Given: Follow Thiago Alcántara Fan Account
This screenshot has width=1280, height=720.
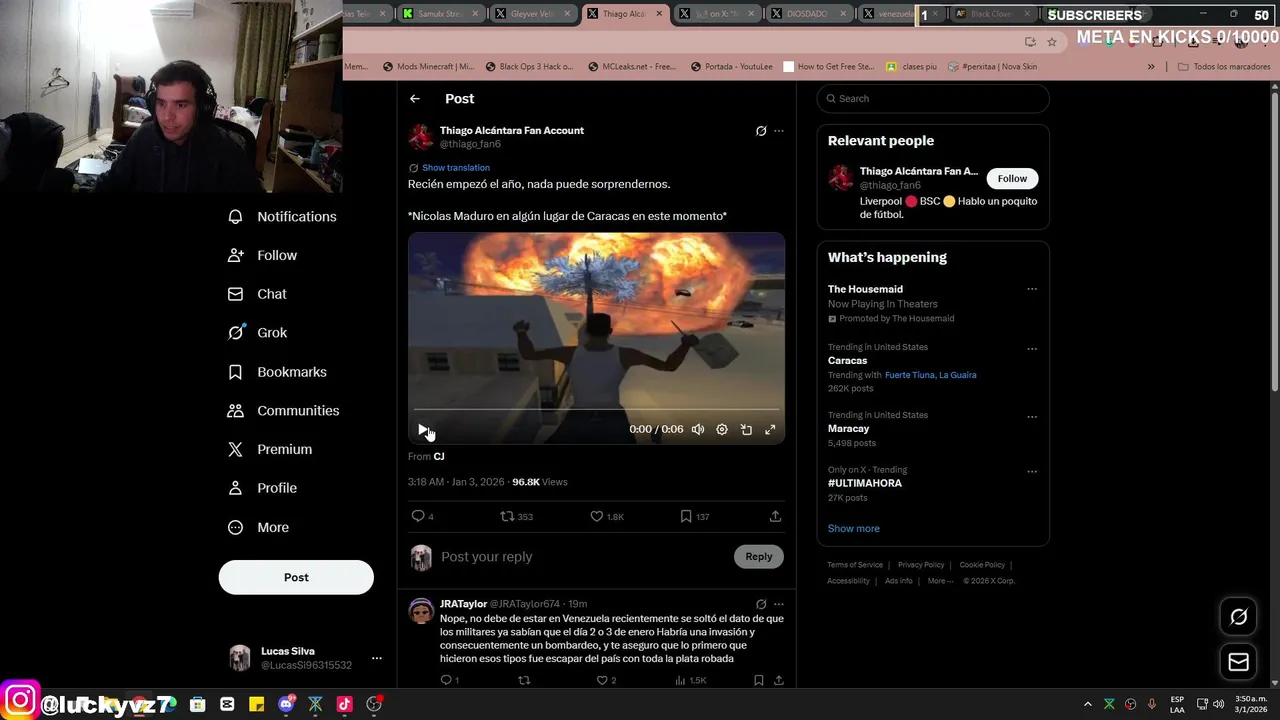Looking at the screenshot, I should tap(1012, 179).
